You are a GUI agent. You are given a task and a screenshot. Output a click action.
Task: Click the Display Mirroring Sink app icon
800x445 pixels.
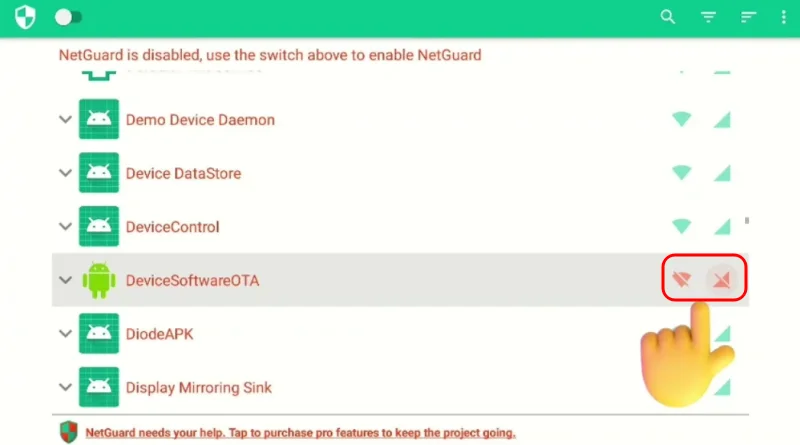98,387
